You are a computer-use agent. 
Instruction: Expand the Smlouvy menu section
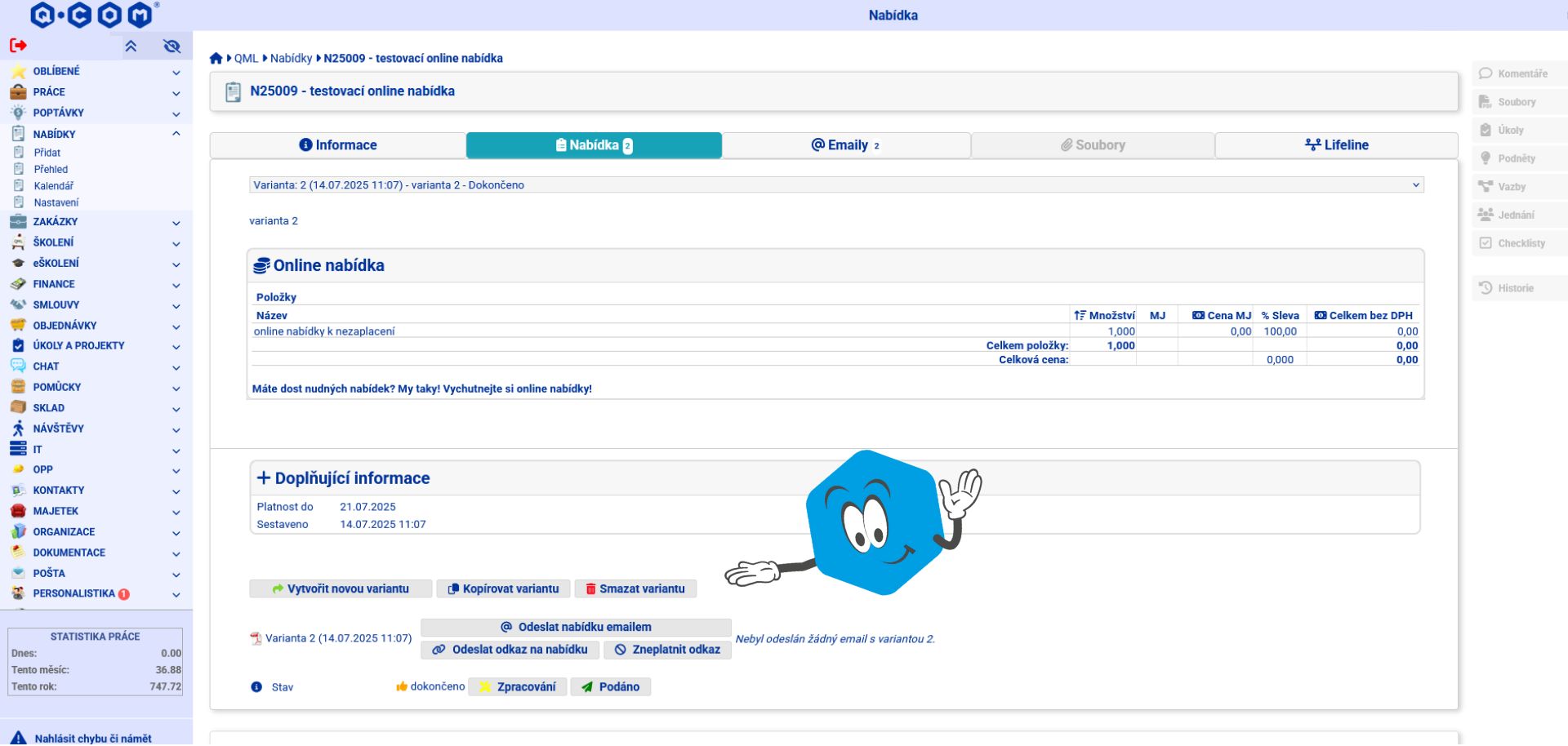pos(176,305)
